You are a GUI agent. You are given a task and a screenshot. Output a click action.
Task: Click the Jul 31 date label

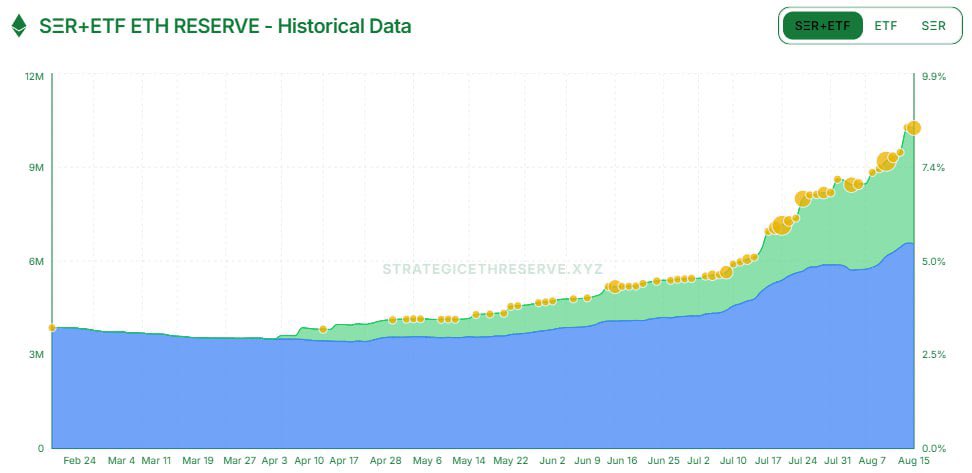(x=838, y=461)
